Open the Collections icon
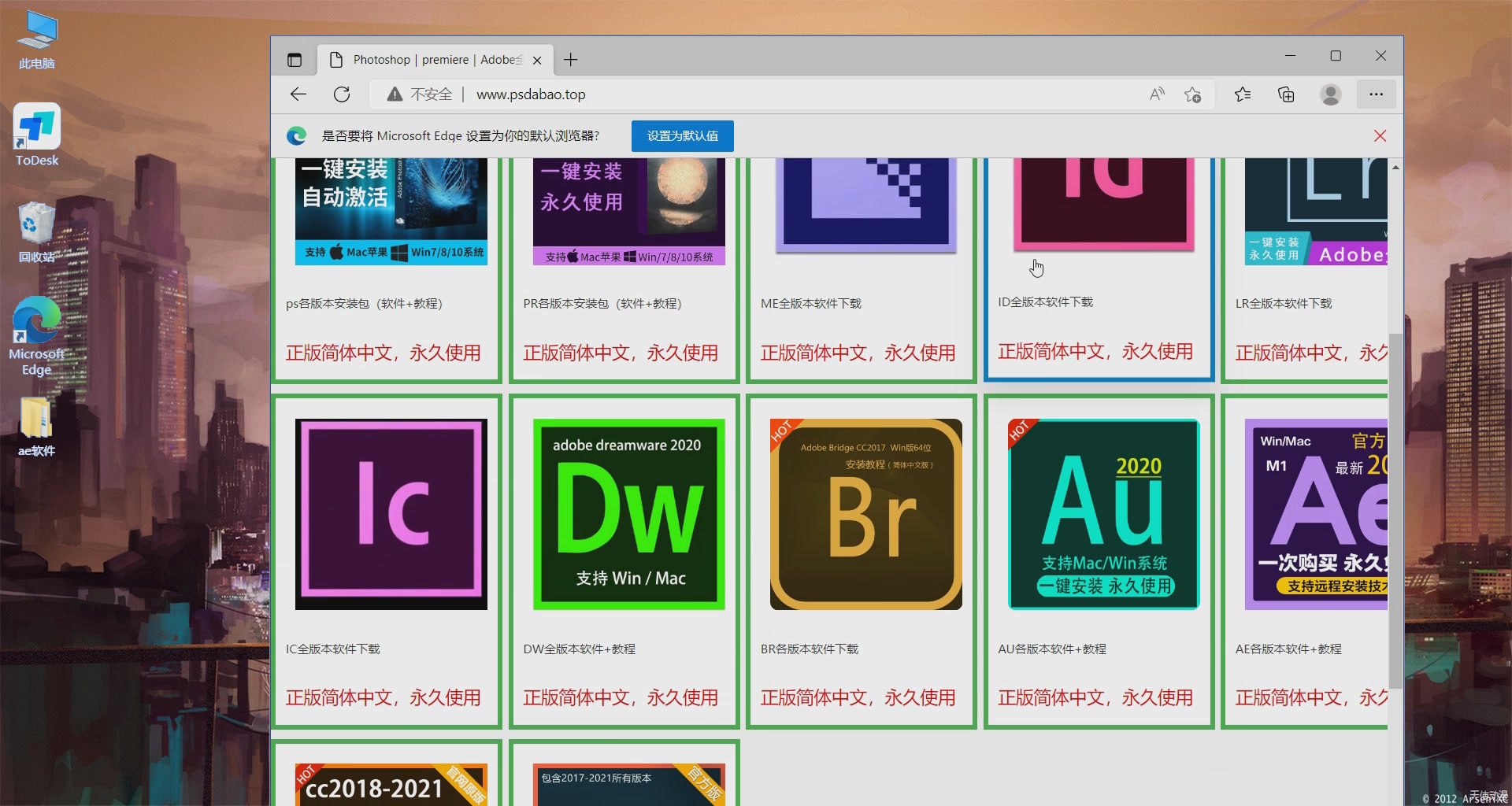The image size is (1512, 806). click(1286, 94)
